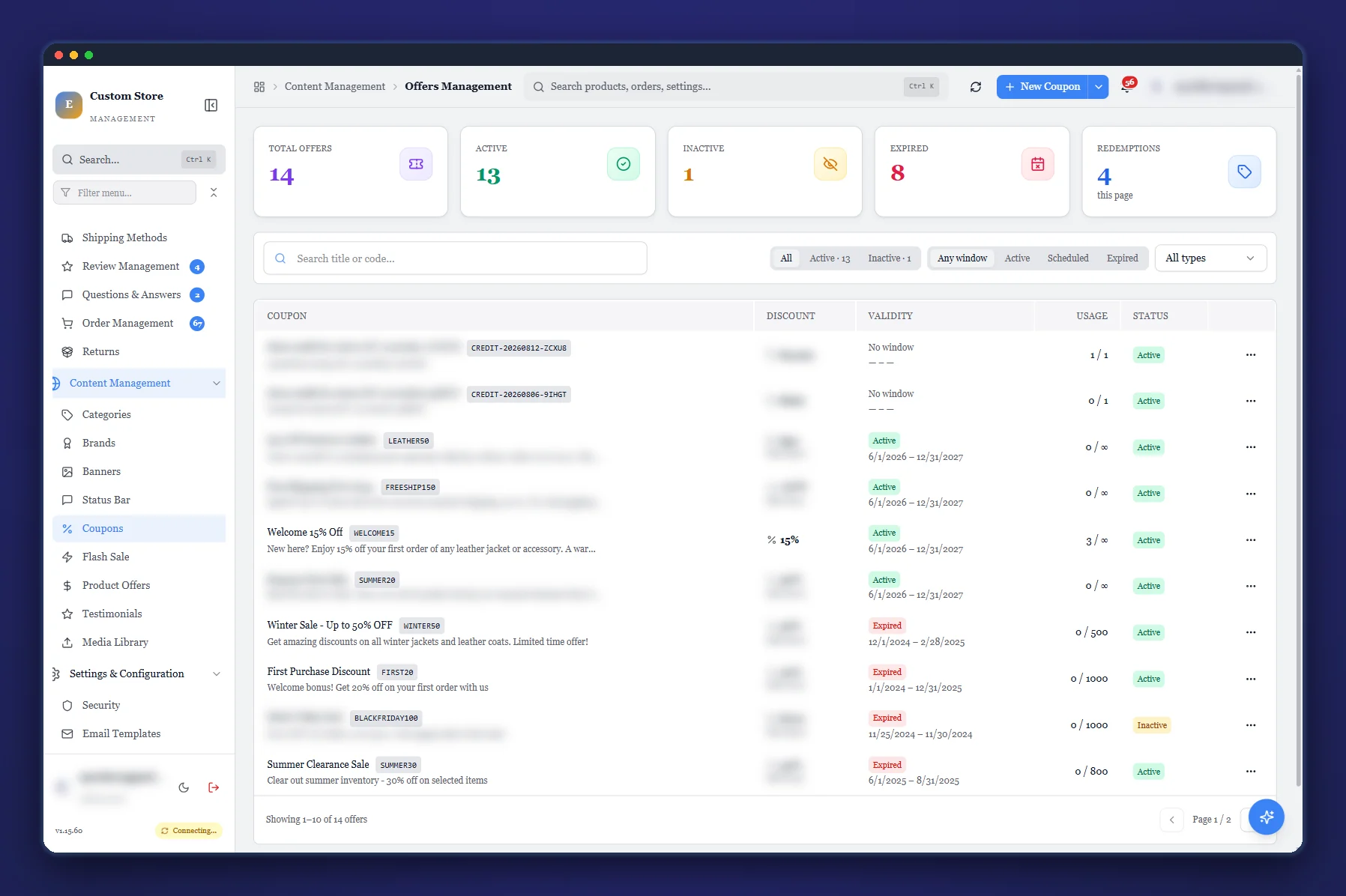Click the Redemptions tag icon
Screen dimensions: 1346x896
(x=1245, y=172)
